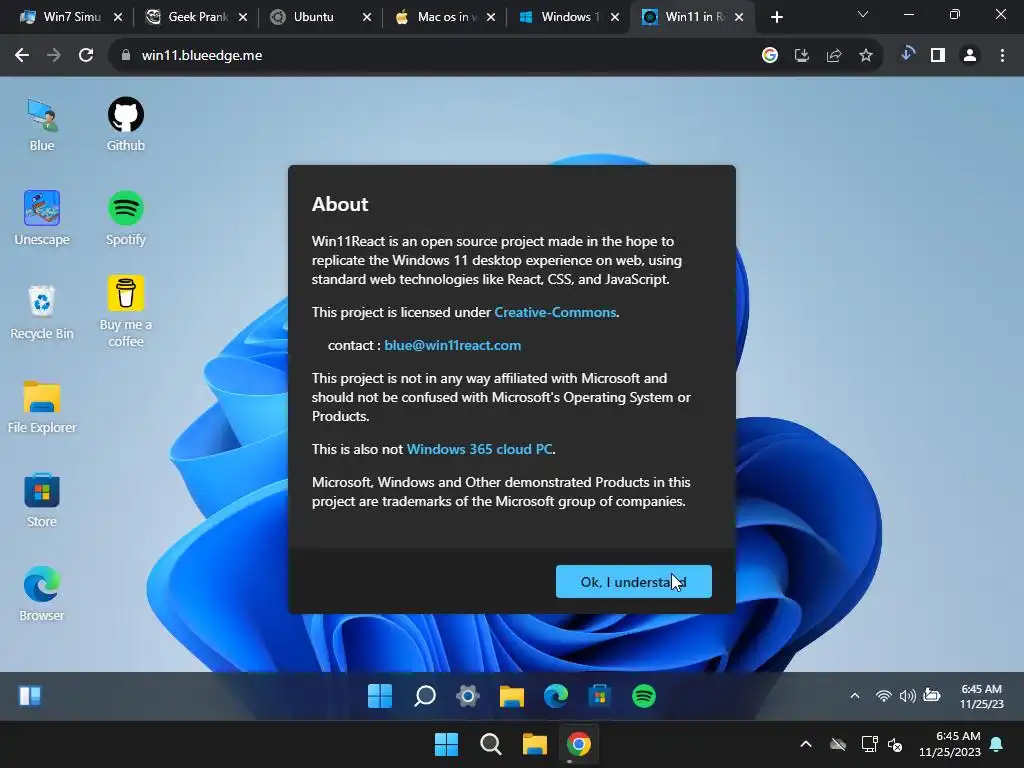Screen dimensions: 1024x768
Task: Open the Creative-Commons license link
Action: [555, 312]
